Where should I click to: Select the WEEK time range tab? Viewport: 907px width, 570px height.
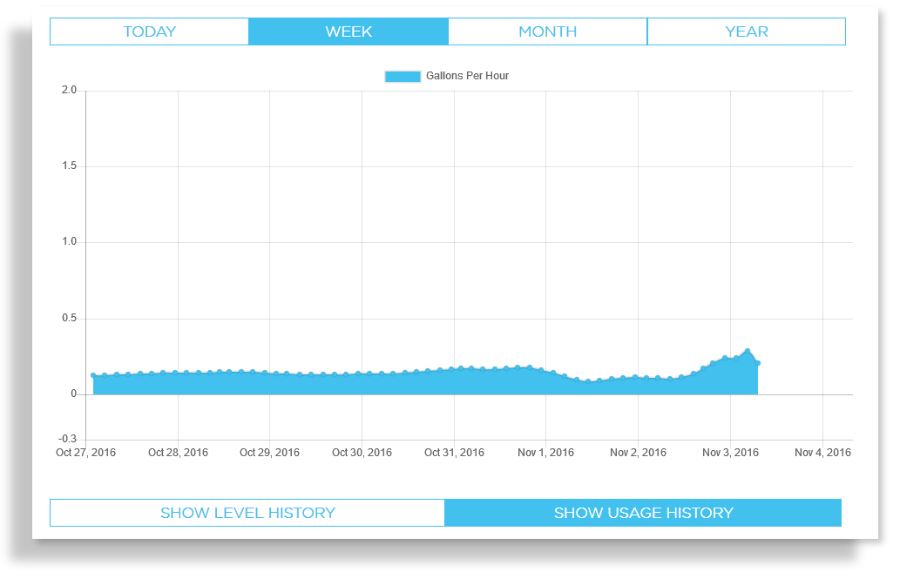(x=348, y=32)
